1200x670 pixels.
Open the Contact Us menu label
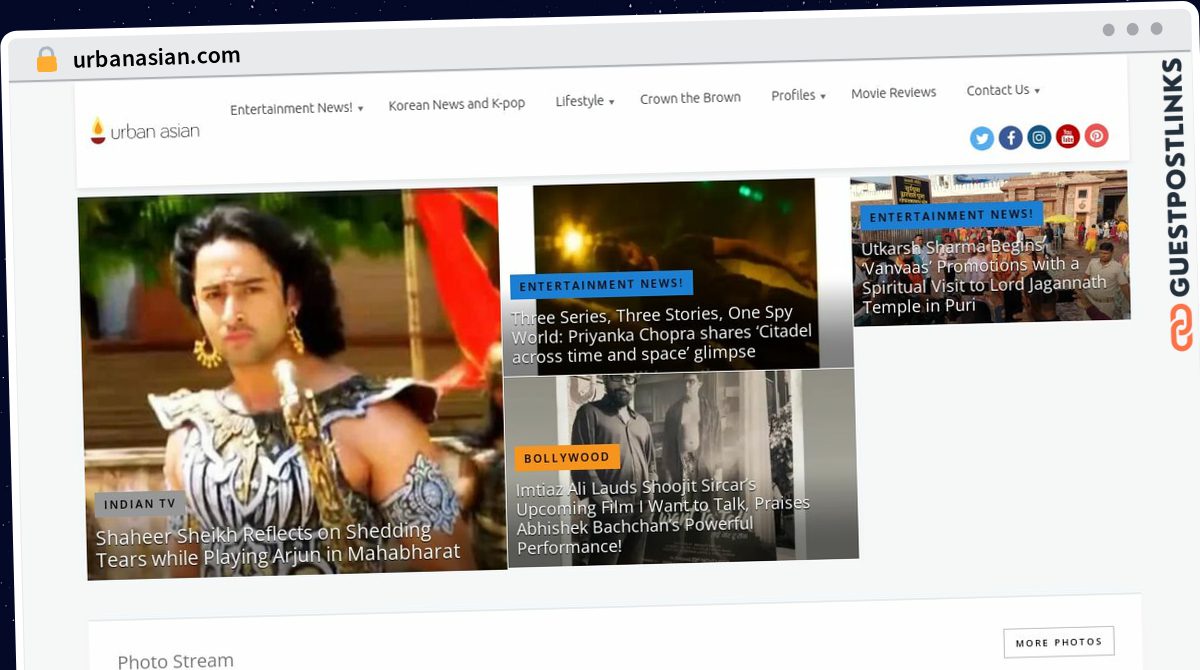pyautogui.click(x=998, y=90)
